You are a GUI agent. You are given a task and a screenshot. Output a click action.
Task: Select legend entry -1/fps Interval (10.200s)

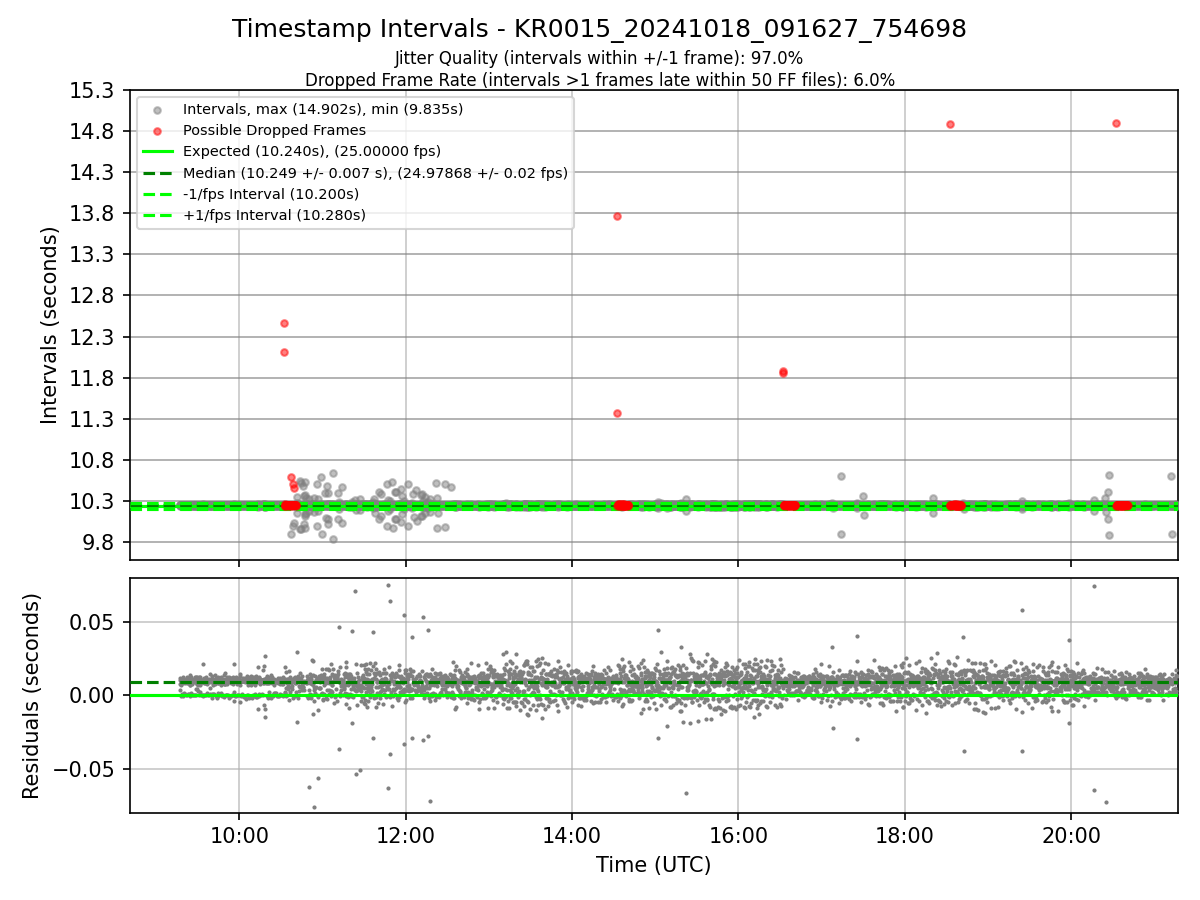(270, 194)
